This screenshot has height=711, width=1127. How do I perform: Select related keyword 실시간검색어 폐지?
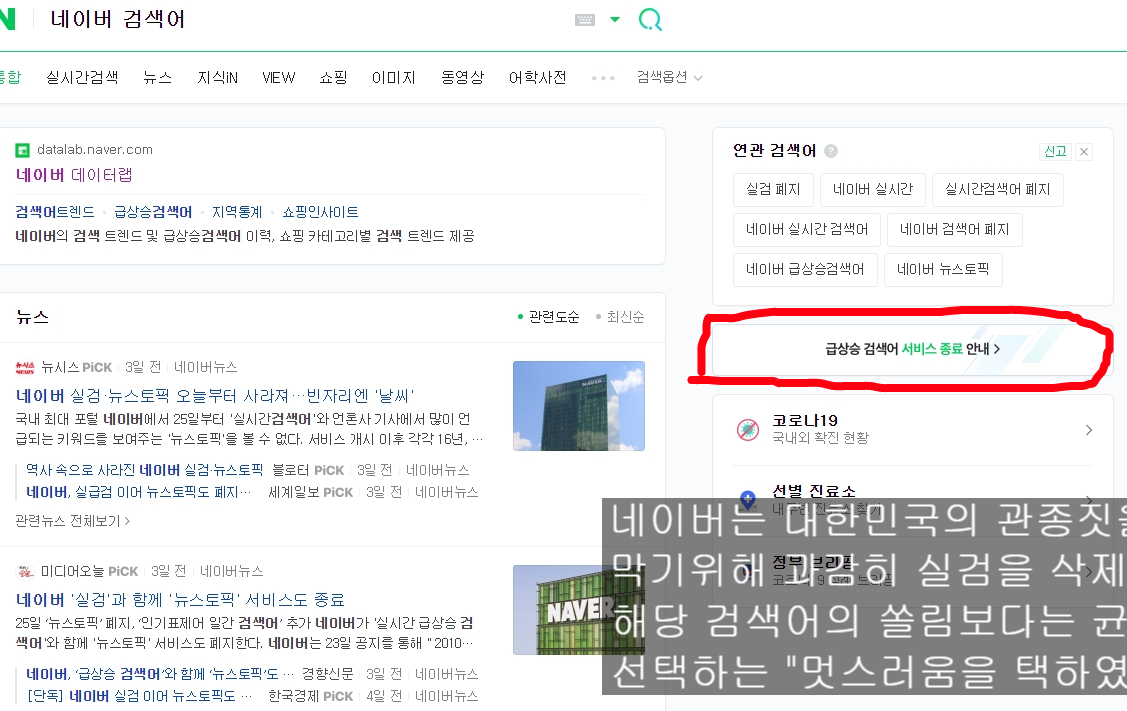(998, 189)
